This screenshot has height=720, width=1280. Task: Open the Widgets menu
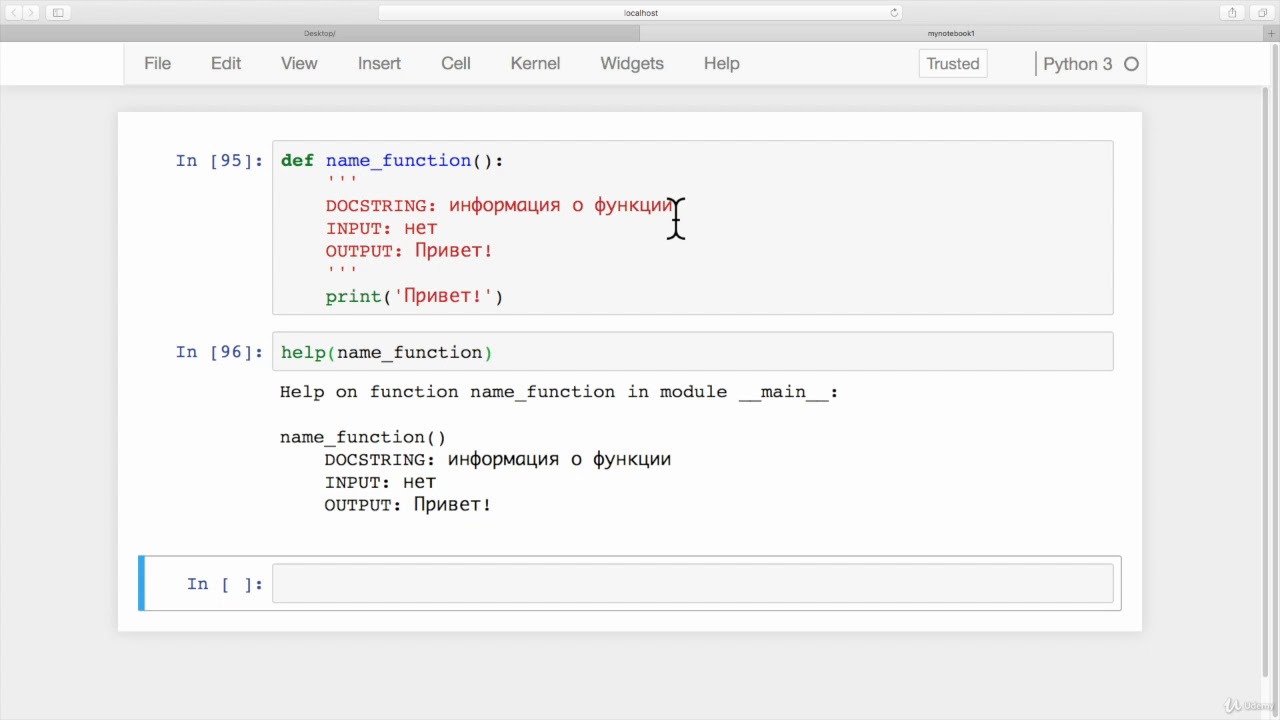[632, 63]
